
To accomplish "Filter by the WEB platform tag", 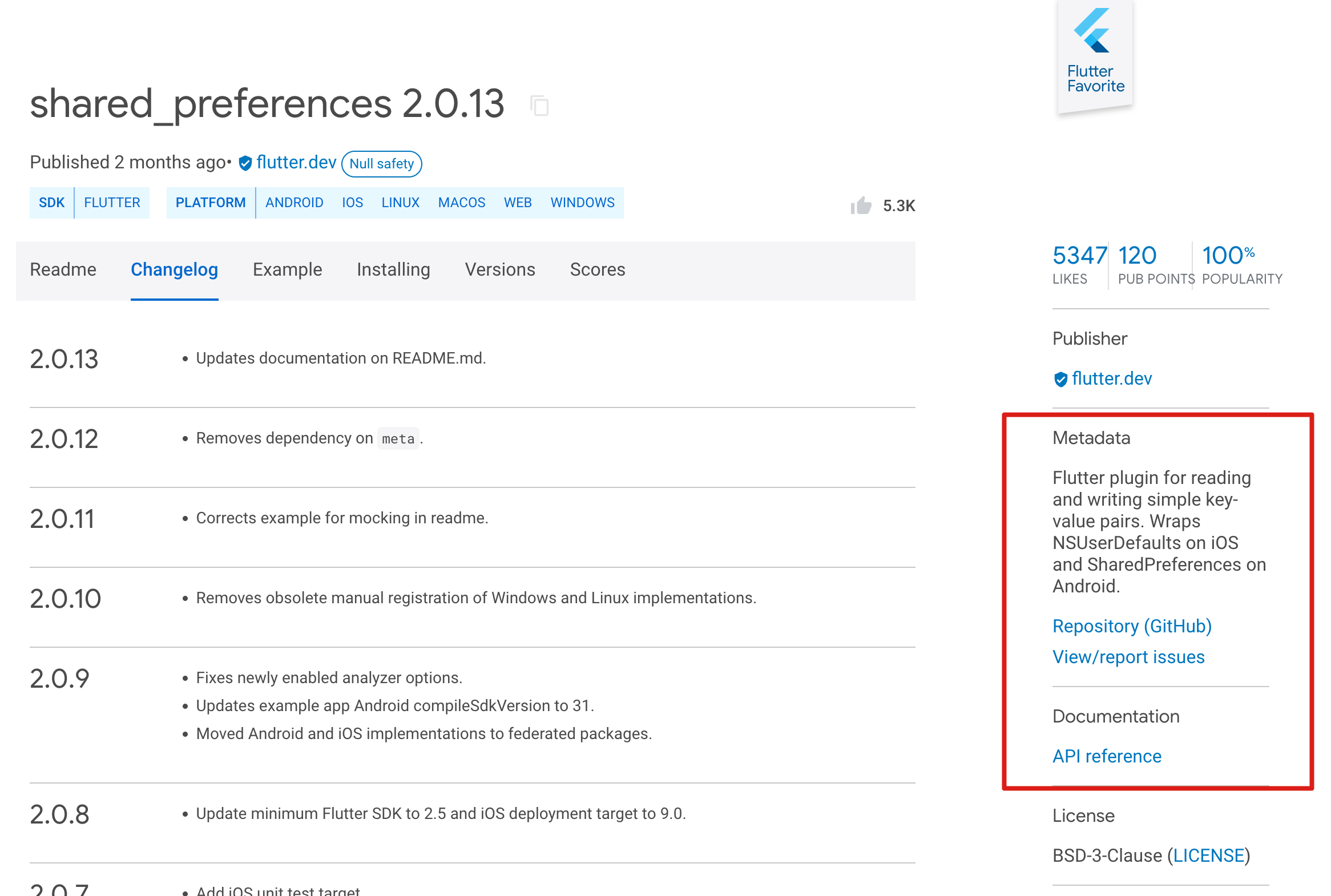I will click(x=518, y=203).
